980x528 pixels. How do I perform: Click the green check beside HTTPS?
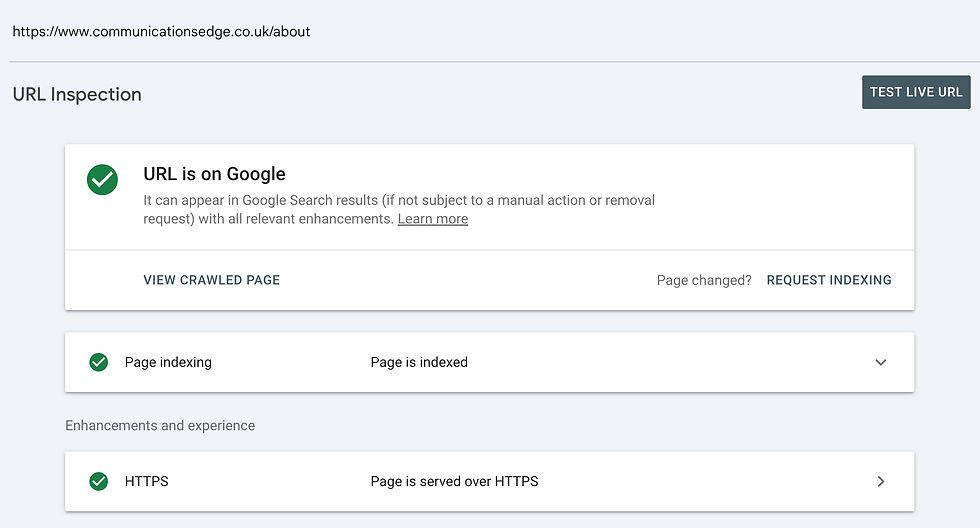99,481
